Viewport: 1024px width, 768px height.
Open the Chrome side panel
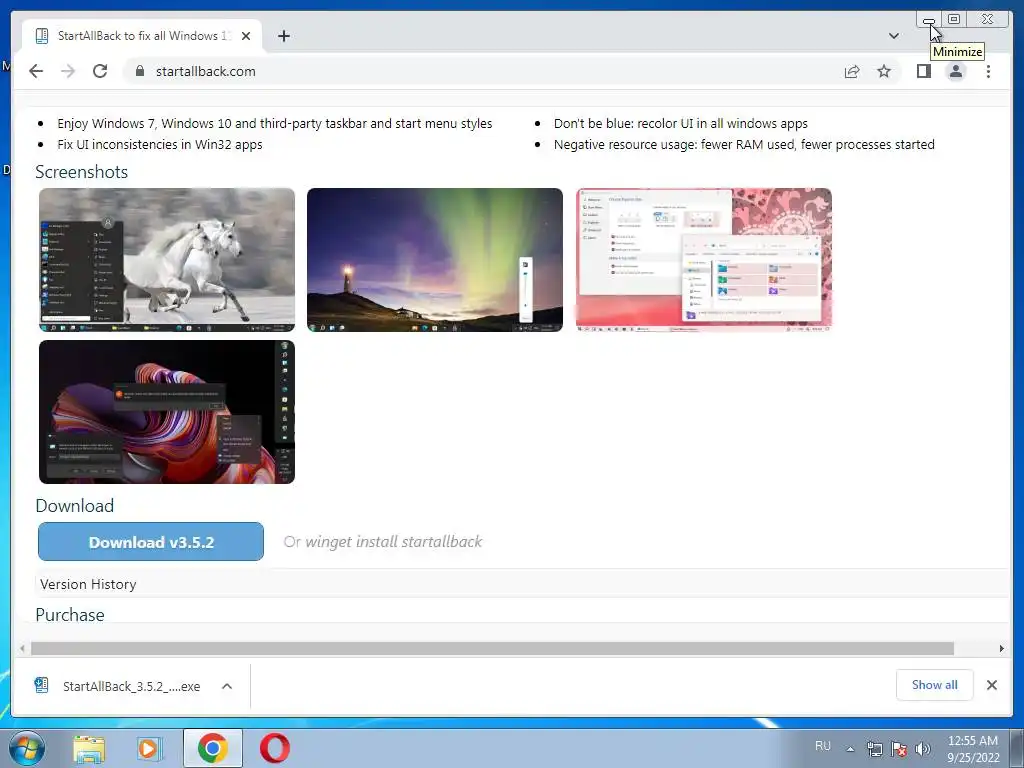click(x=923, y=71)
